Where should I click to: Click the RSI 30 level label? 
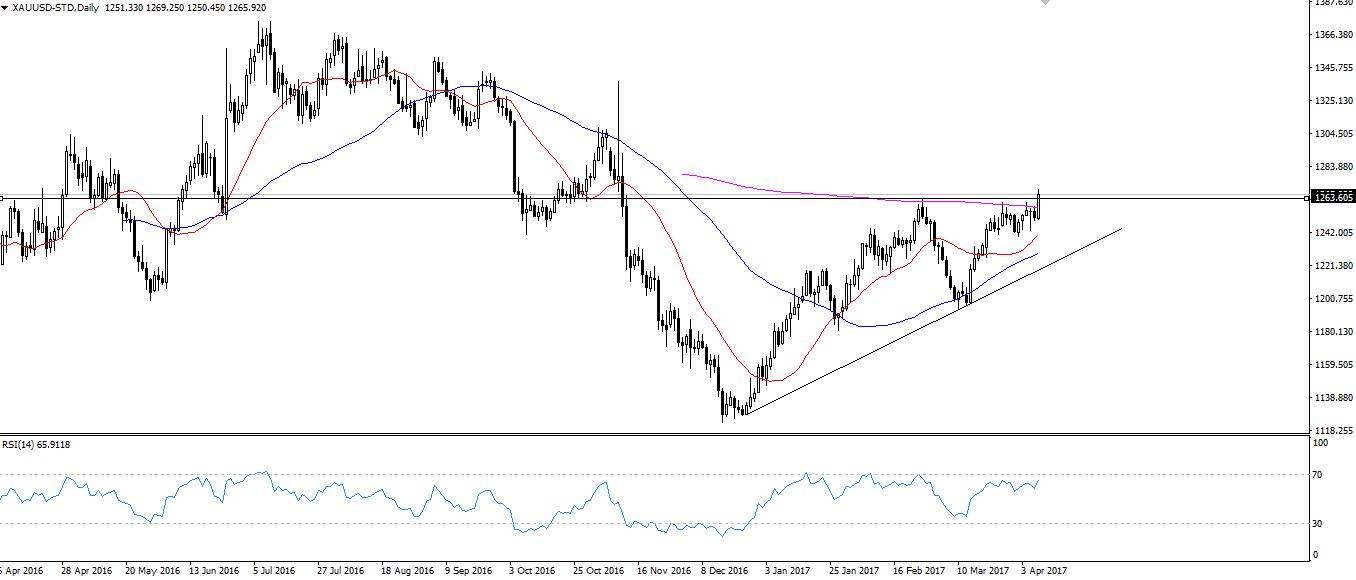coord(1318,524)
